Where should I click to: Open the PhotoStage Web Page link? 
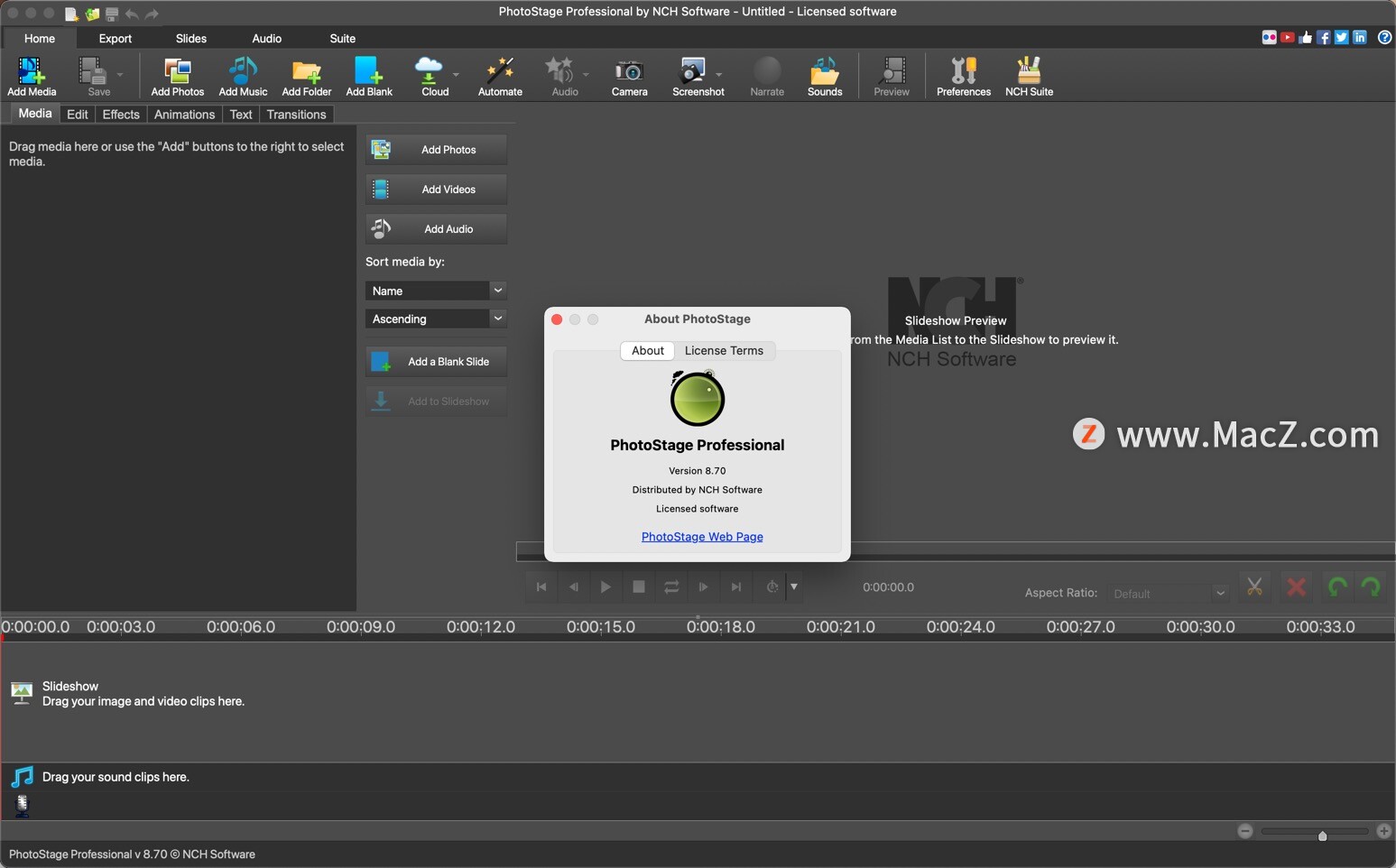702,536
